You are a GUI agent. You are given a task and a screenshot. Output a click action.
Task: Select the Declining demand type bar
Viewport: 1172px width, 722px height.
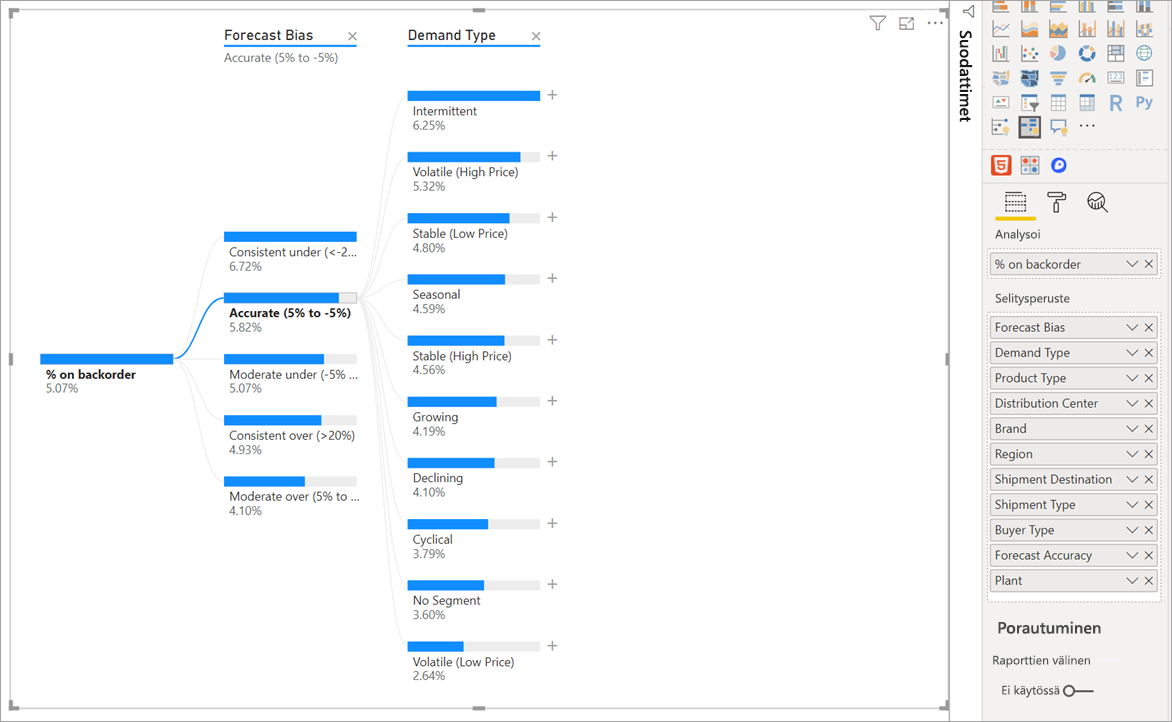click(474, 463)
